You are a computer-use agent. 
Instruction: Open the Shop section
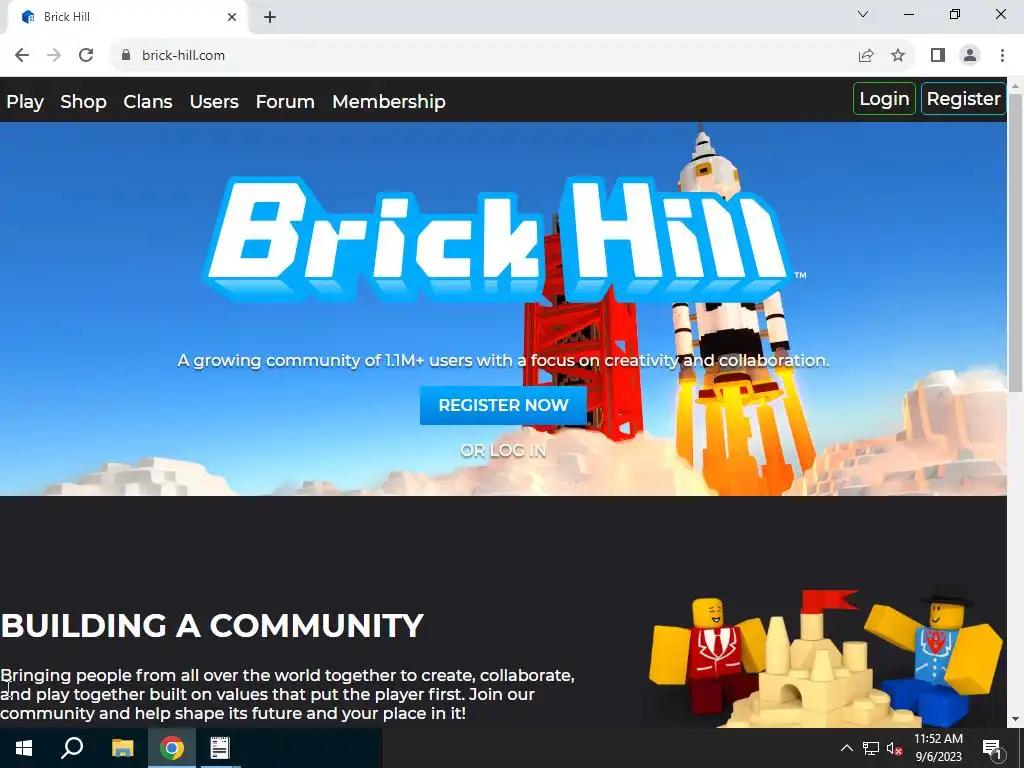84,102
